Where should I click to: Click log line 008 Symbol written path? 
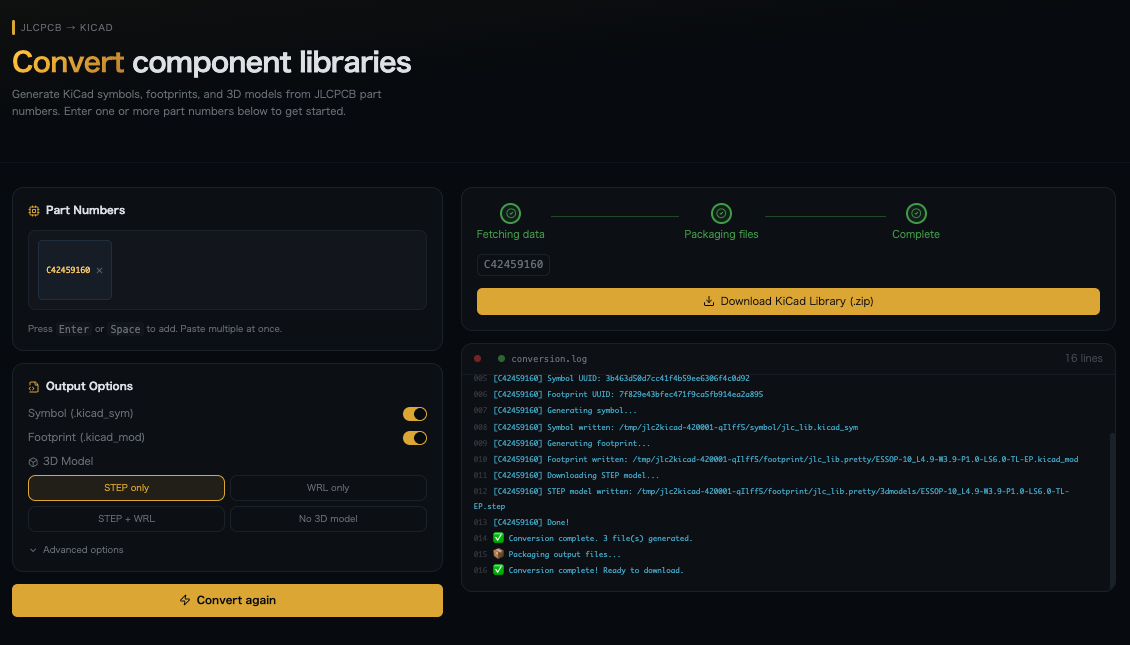pyautogui.click(x=675, y=427)
